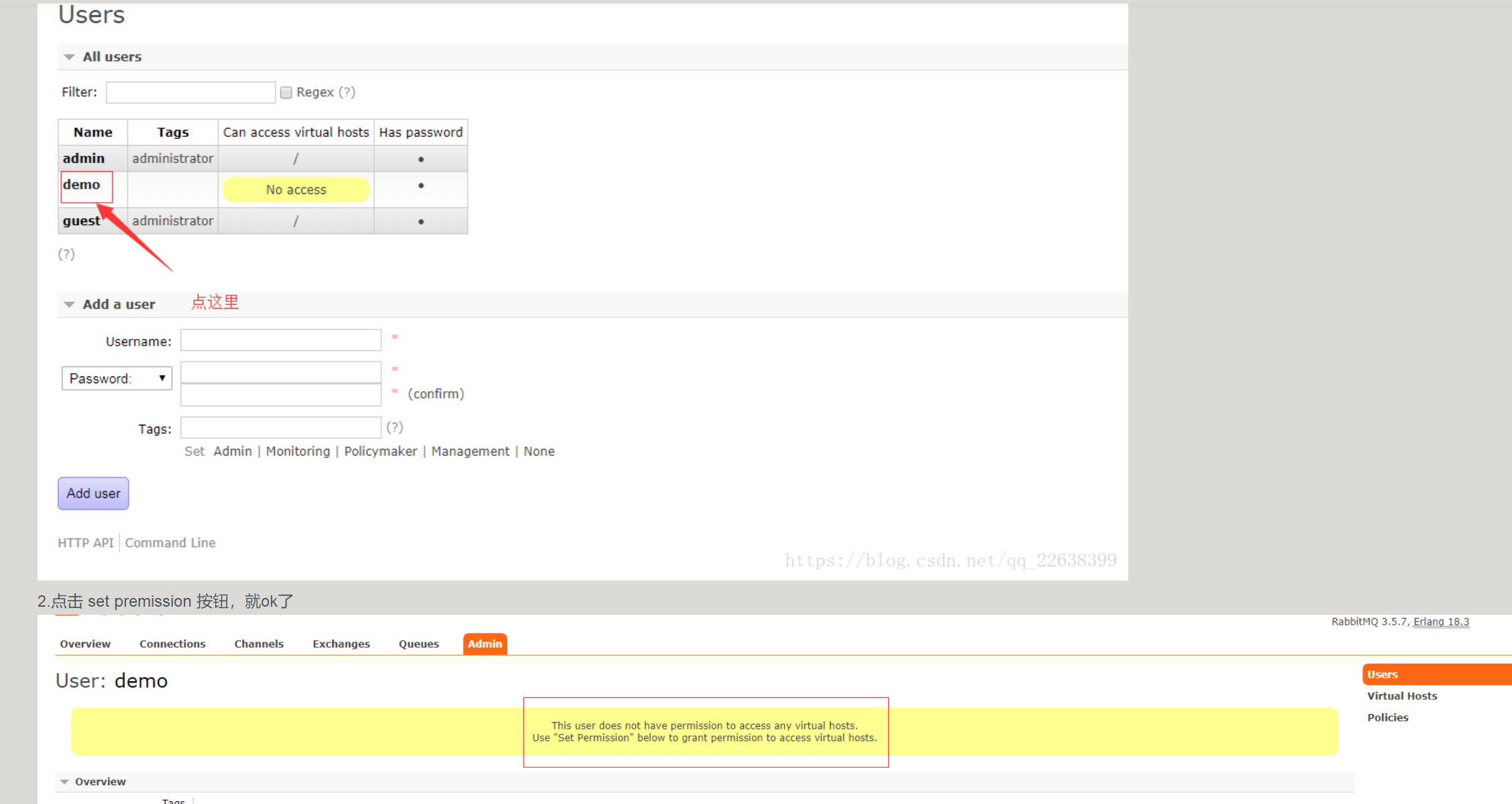Collapse the Overview section triangle on demo page
The image size is (1512, 804).
[x=64, y=782]
